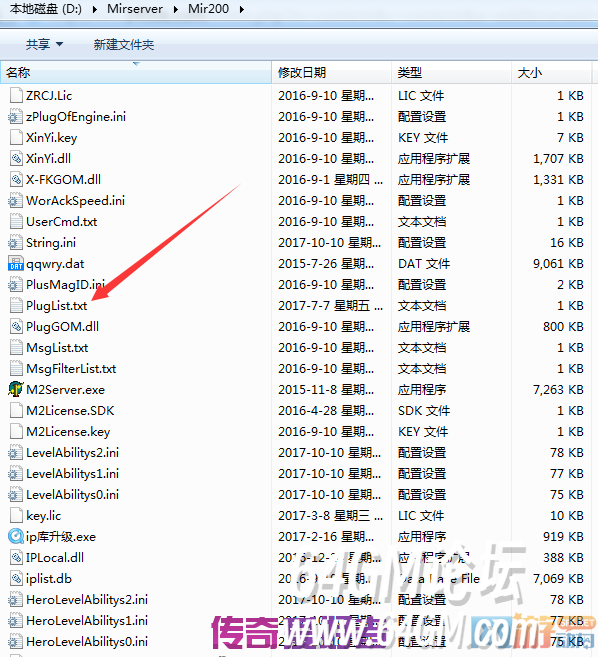Select the M2Server.exe application icon
The image size is (598, 657).
pyautogui.click(x=16, y=389)
